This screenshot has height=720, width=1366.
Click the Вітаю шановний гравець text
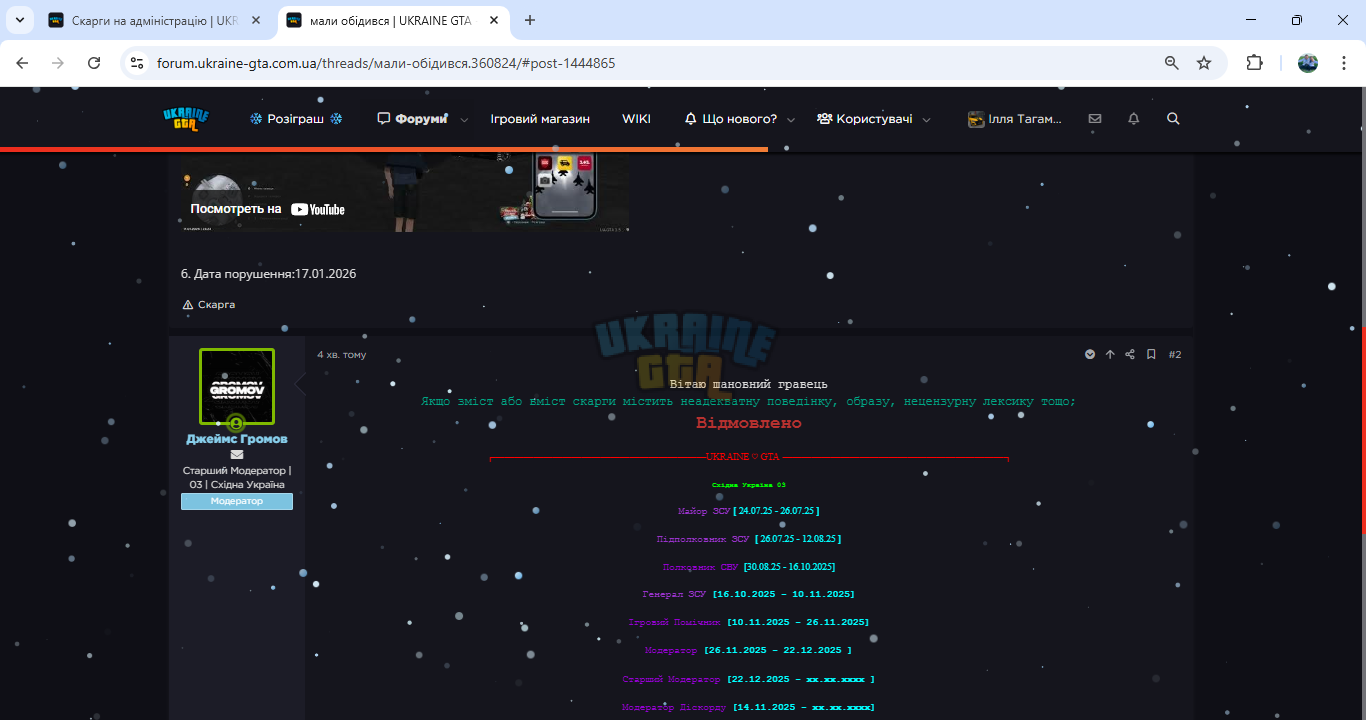749,384
